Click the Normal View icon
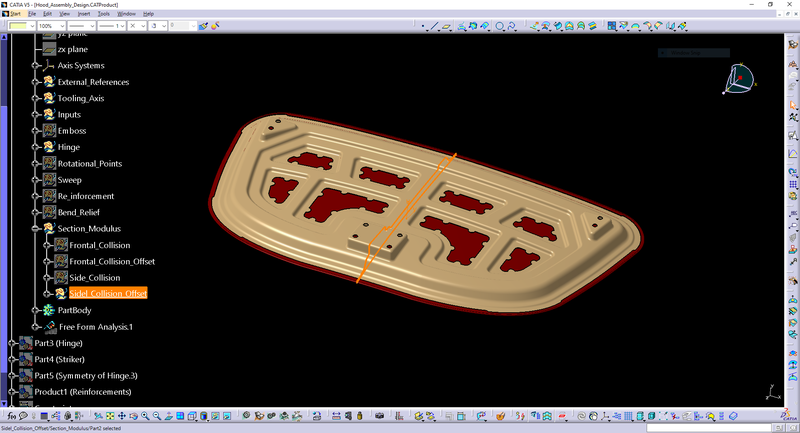Viewport: 800px width, 433px height. [x=169, y=416]
